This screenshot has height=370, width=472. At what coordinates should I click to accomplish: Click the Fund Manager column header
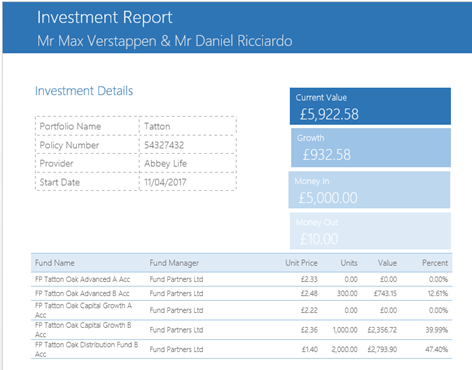[174, 263]
